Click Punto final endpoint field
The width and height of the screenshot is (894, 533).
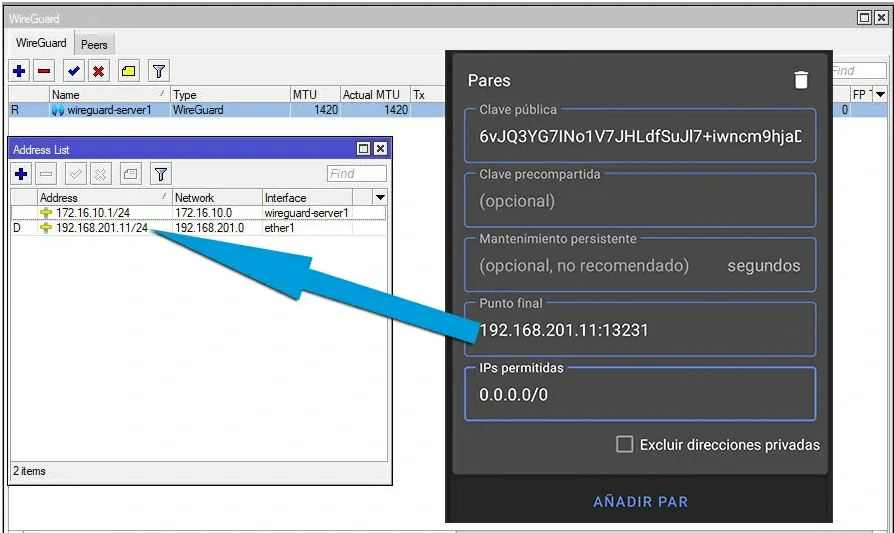(640, 330)
